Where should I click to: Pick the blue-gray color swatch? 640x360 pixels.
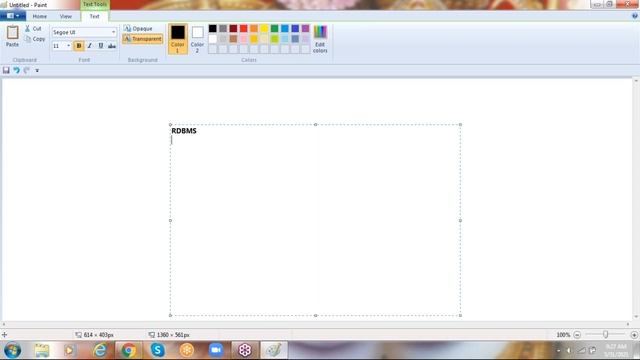295,39
